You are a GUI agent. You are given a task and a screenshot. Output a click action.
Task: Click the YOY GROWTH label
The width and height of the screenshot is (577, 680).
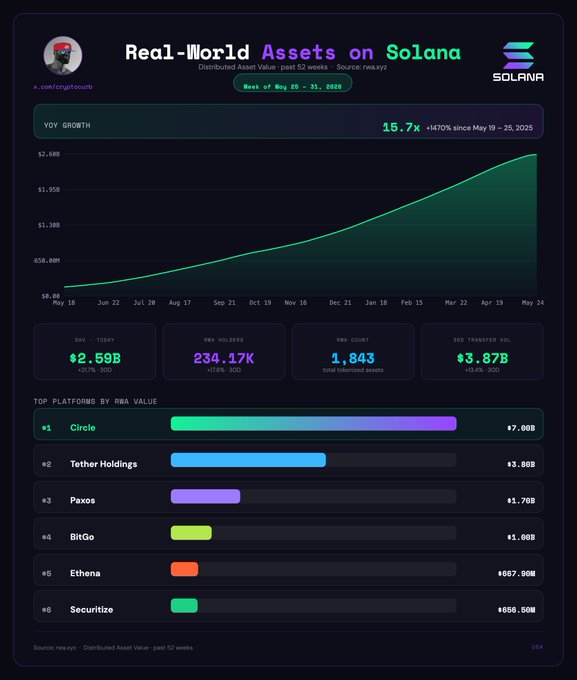click(67, 125)
